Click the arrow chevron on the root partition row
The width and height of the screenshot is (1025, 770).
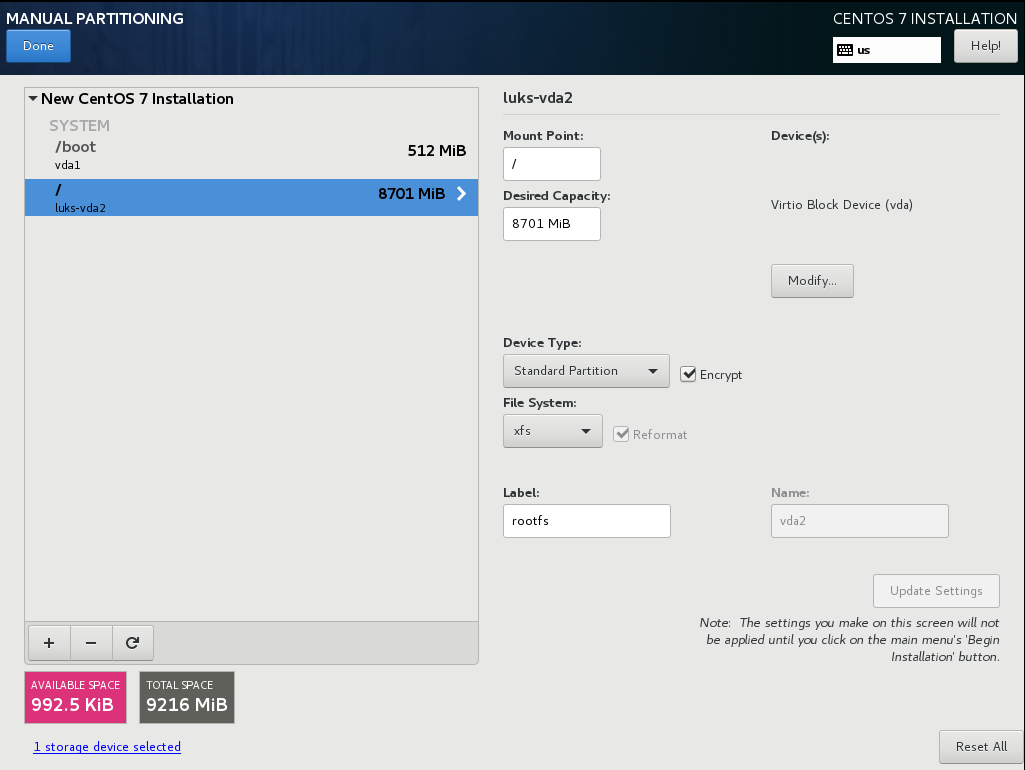[x=461, y=194]
